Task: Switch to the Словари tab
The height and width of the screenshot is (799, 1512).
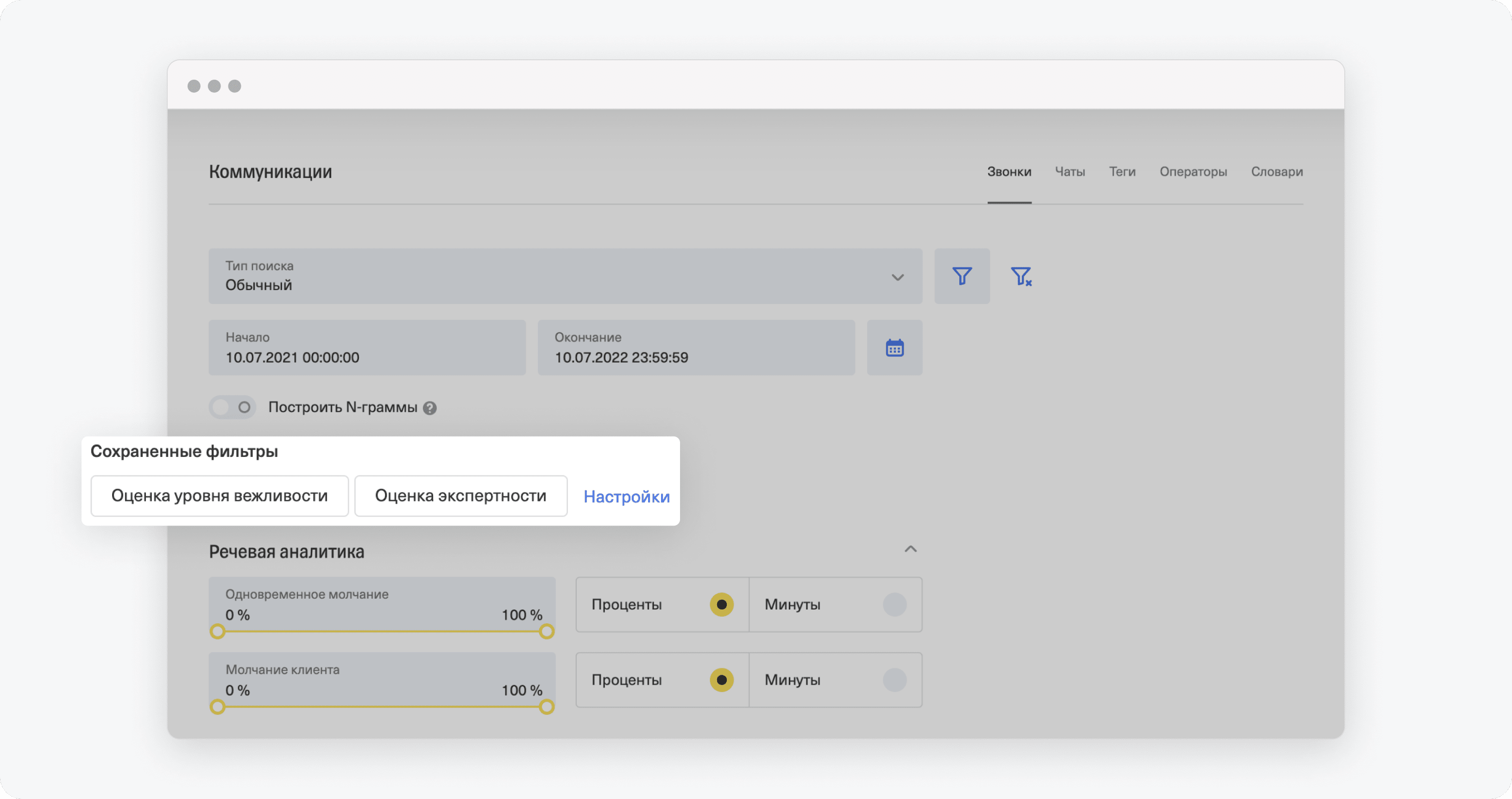Action: (1277, 171)
